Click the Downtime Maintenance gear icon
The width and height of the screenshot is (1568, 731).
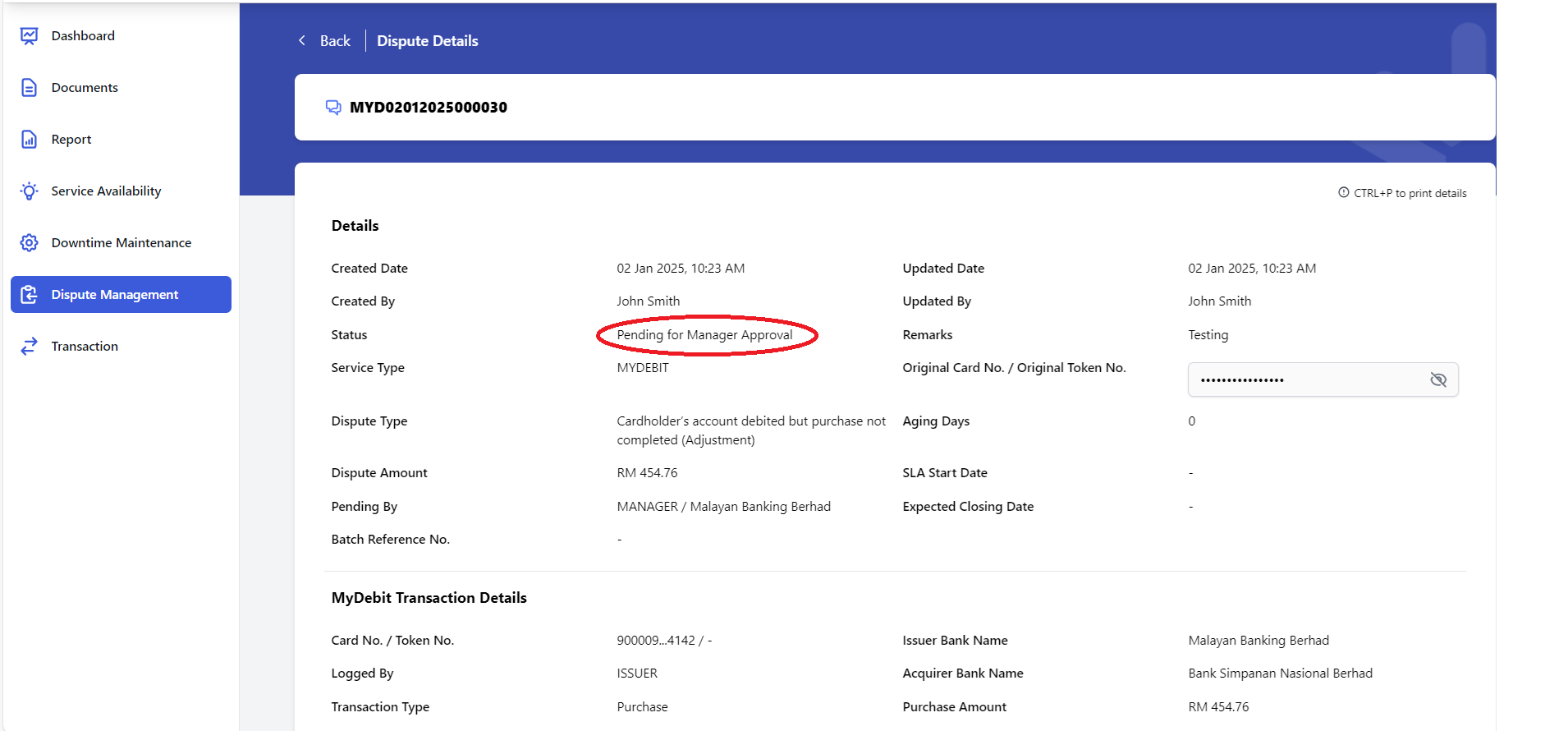pos(30,243)
